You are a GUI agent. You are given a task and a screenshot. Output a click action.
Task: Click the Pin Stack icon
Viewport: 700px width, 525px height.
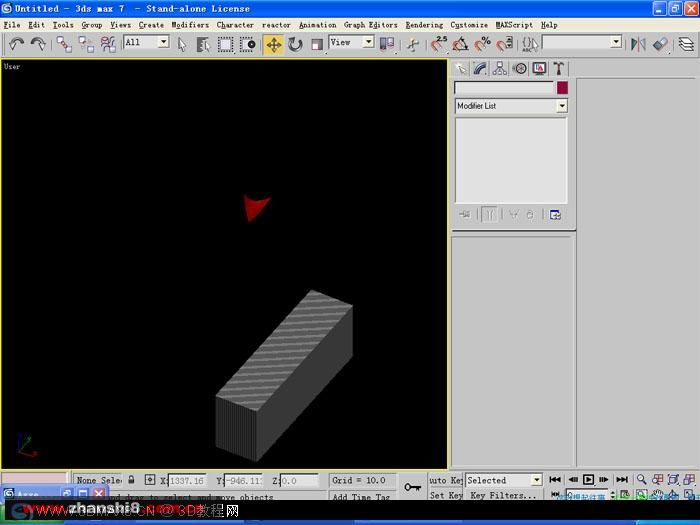point(465,215)
